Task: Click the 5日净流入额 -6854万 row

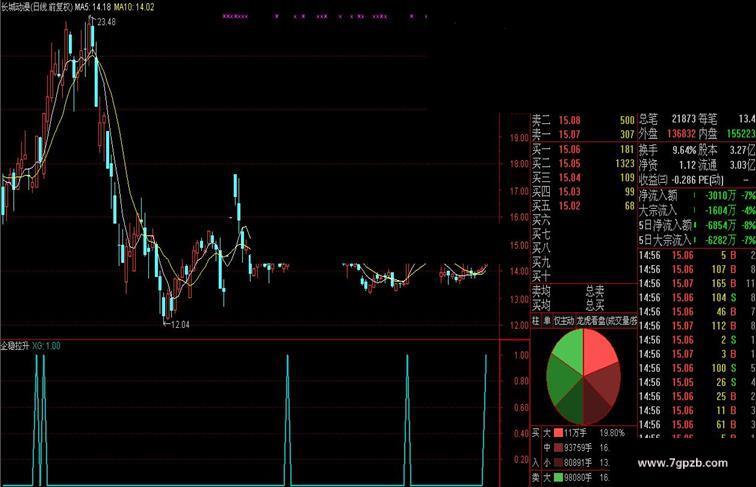Action: click(x=697, y=225)
